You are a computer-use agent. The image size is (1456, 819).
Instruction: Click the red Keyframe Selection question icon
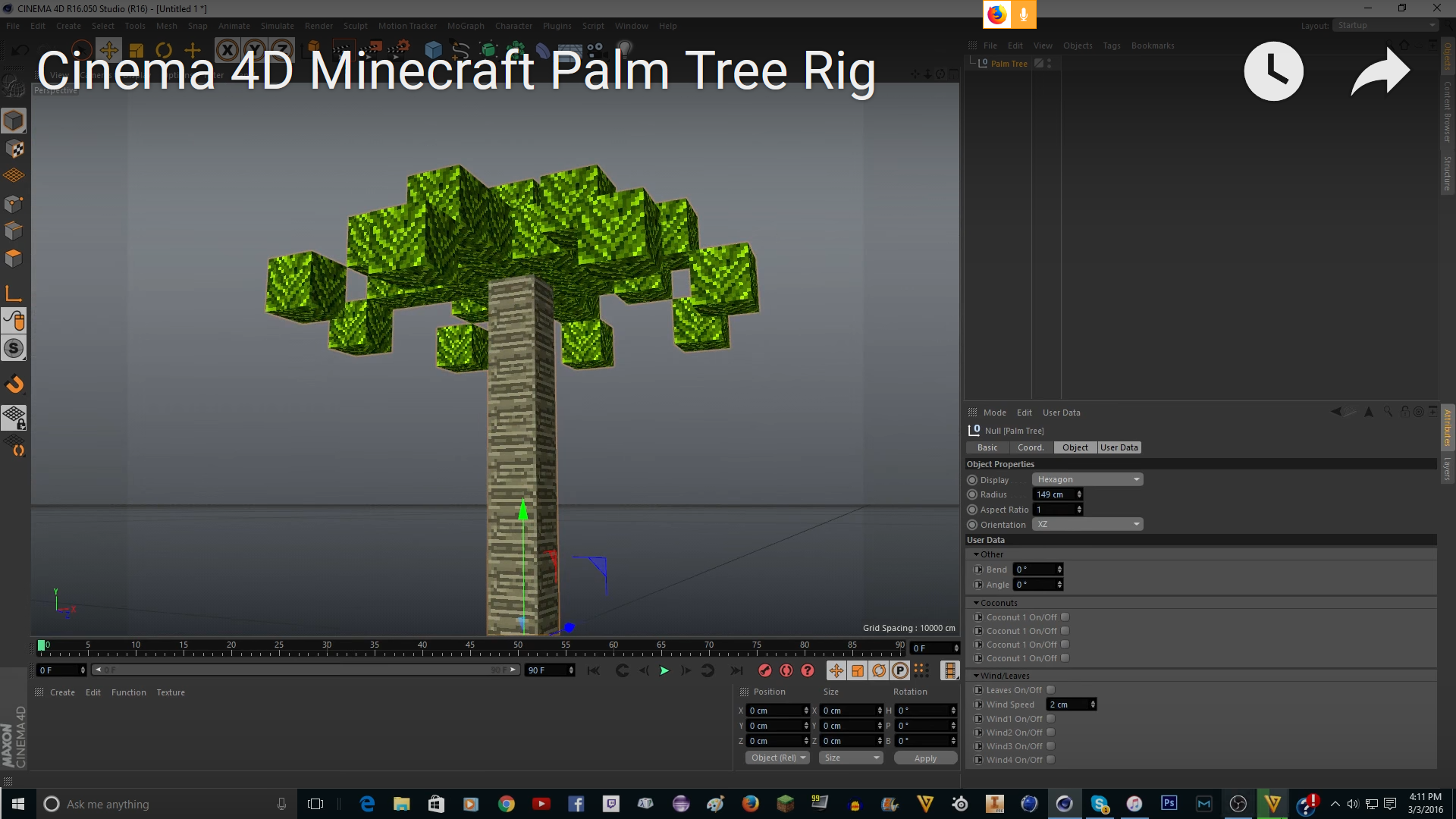pos(808,670)
